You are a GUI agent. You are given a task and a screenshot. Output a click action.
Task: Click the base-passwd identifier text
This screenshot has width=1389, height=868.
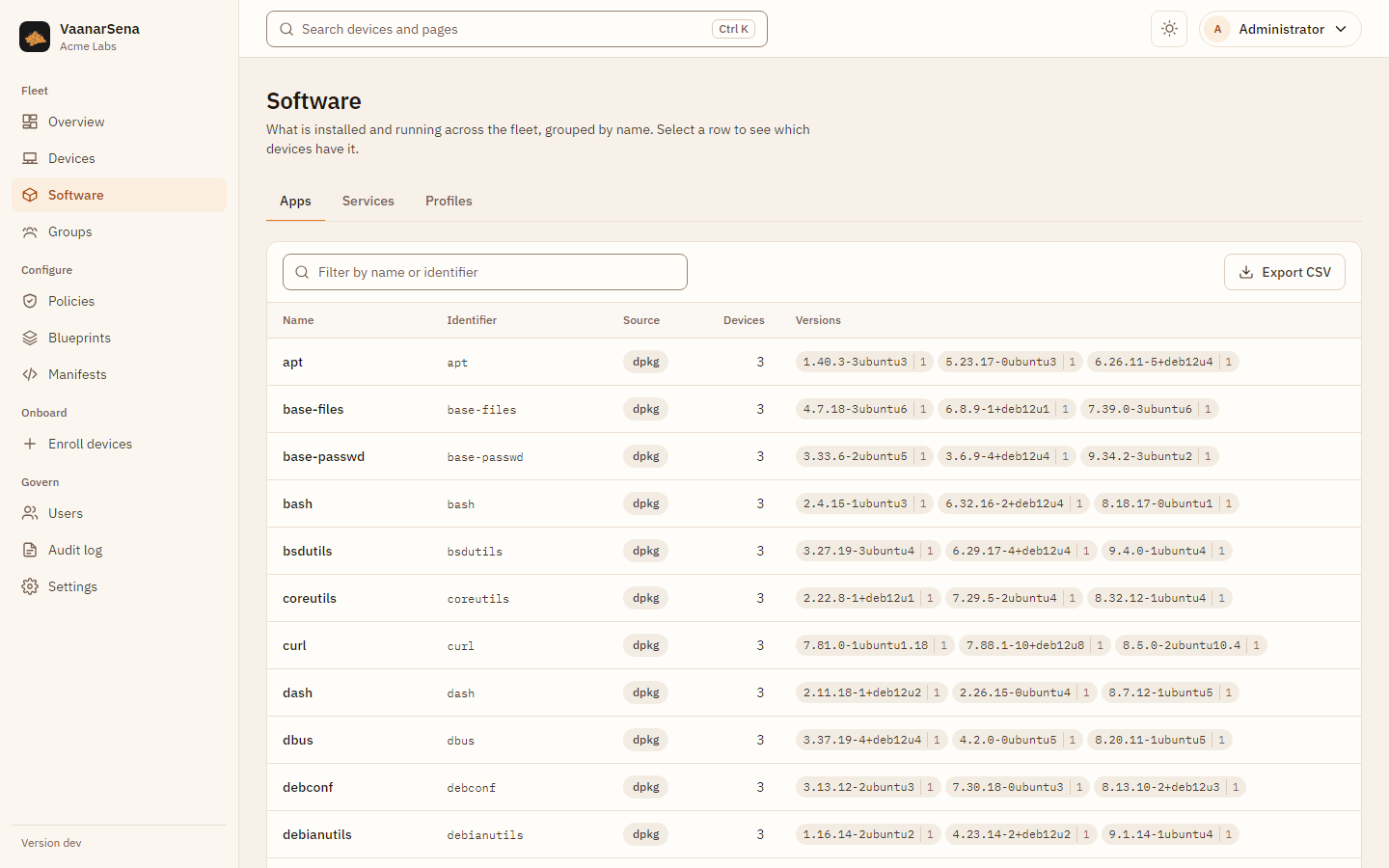pyautogui.click(x=485, y=457)
